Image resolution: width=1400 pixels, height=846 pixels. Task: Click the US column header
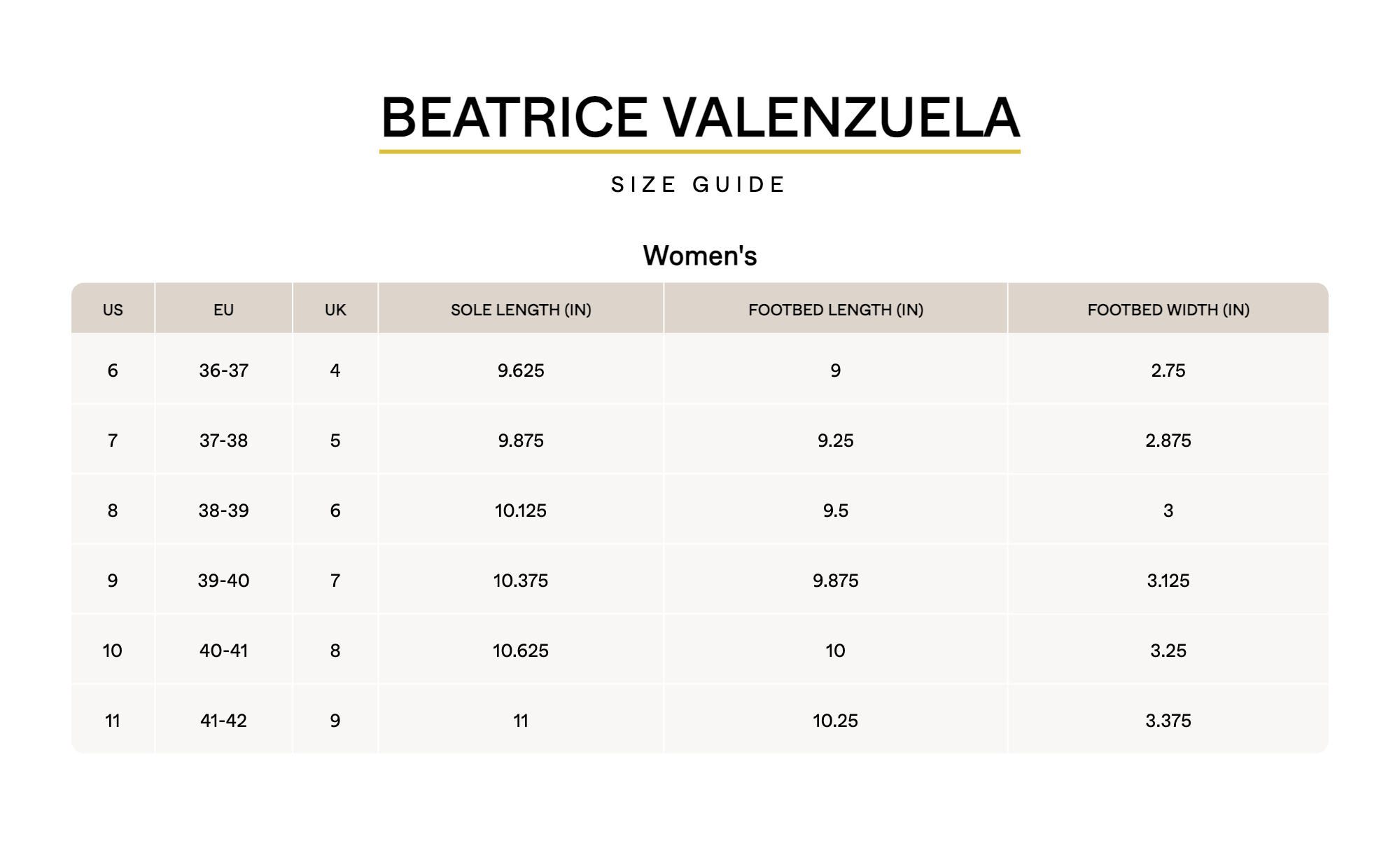[x=113, y=310]
